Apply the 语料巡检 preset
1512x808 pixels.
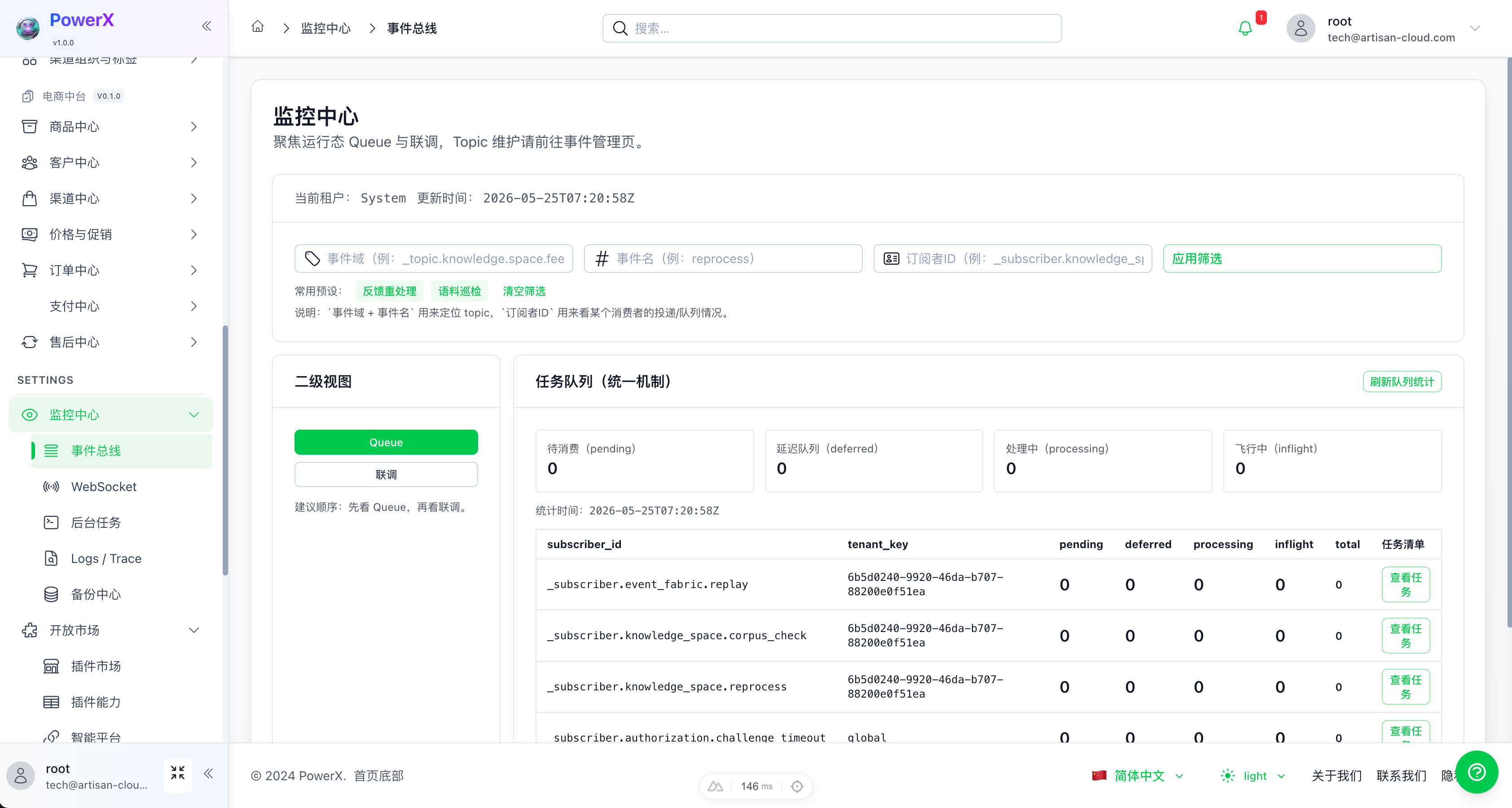pos(459,291)
